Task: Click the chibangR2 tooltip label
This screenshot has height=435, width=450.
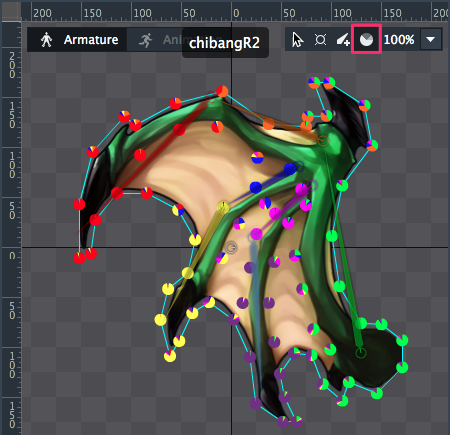Action: pos(225,42)
